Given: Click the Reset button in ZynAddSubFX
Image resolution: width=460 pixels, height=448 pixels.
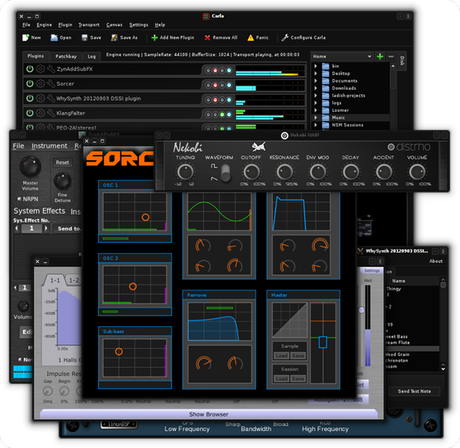Looking at the screenshot, I should (x=62, y=162).
